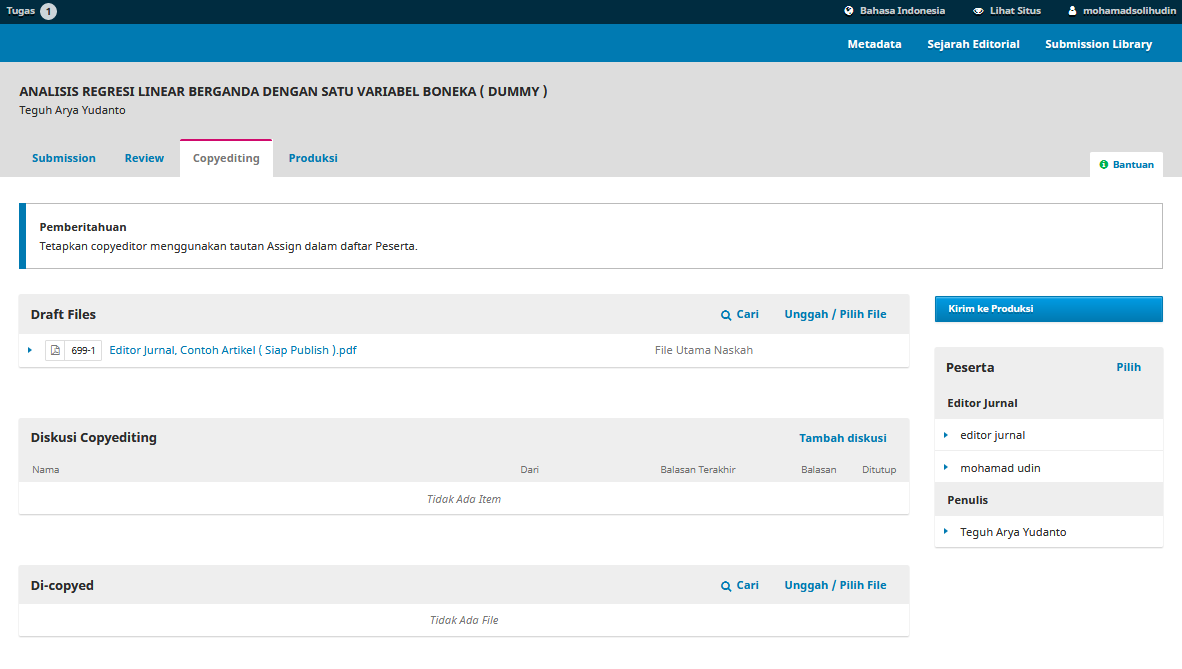Image resolution: width=1182 pixels, height=669 pixels.
Task: Expand the editor jurnal participant entry
Action: click(x=946, y=435)
